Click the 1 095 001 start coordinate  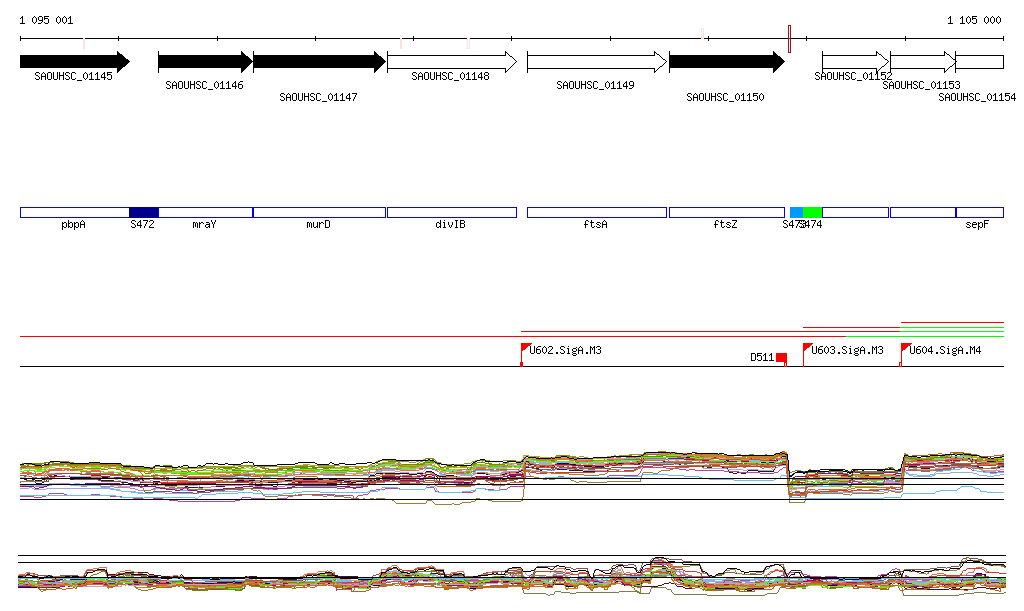tap(46, 20)
